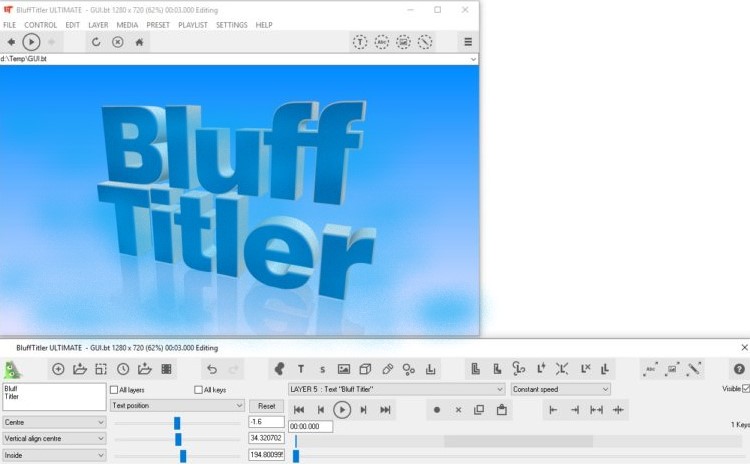This screenshot has height=464, width=750.
Task: Click the green Bix mascot logo icon
Action: (12, 370)
